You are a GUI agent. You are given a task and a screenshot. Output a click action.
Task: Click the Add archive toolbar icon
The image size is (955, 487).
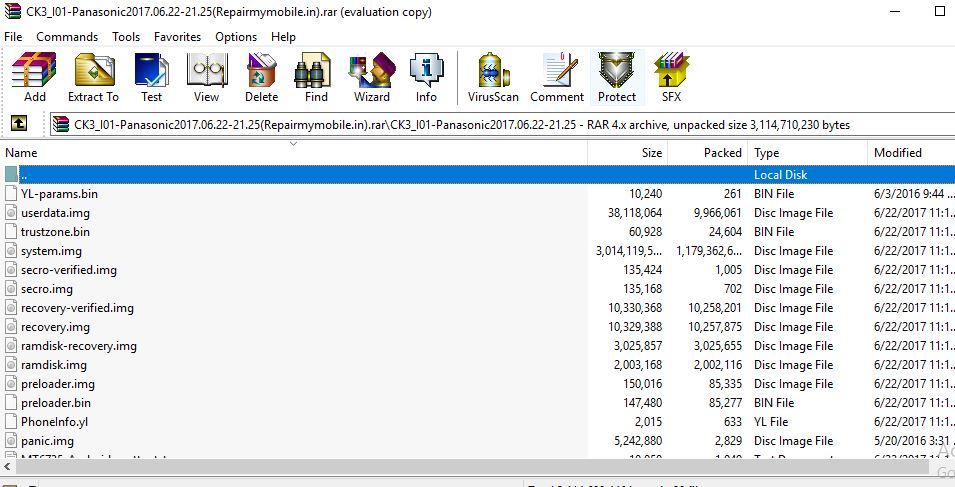tap(35, 78)
